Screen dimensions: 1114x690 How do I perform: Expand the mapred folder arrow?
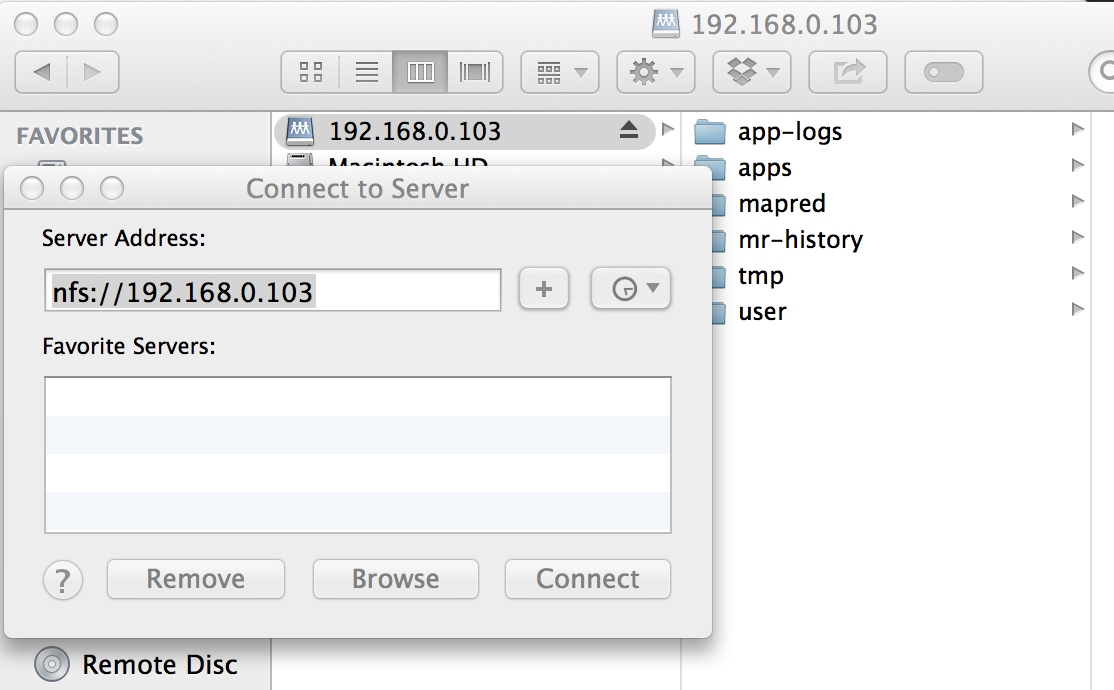click(x=1077, y=201)
